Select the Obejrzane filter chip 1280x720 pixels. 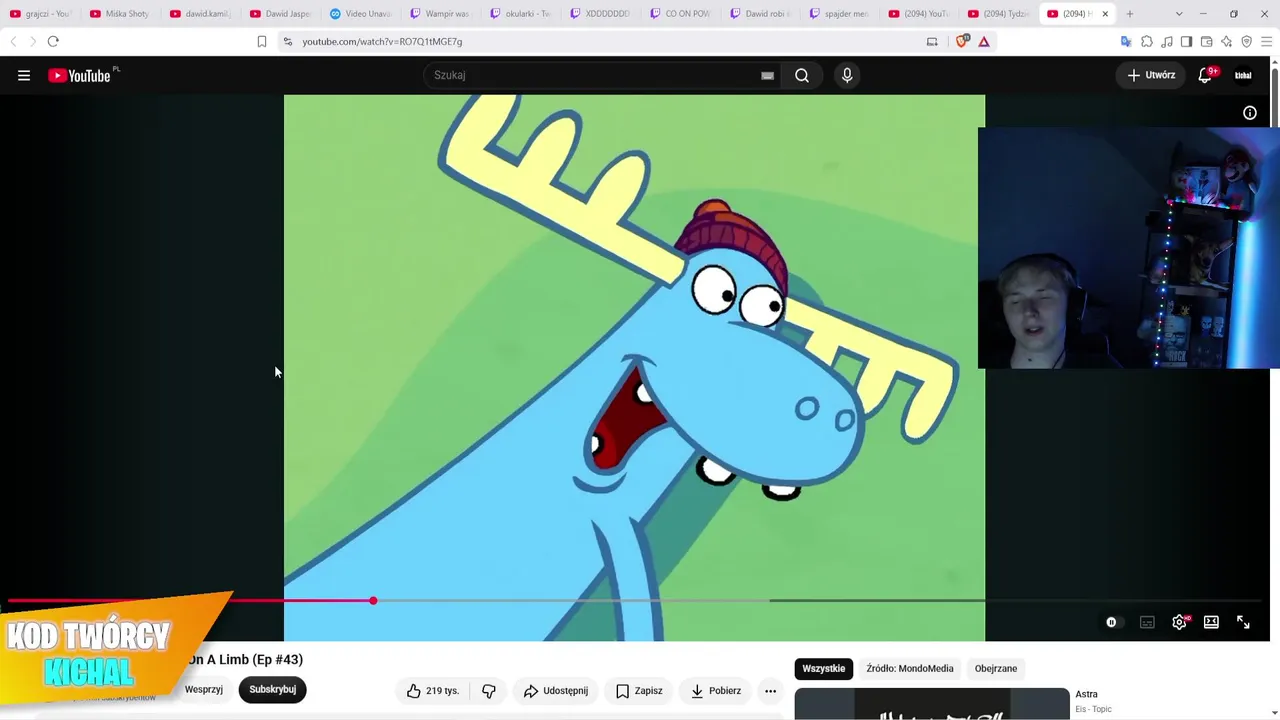[x=996, y=668]
